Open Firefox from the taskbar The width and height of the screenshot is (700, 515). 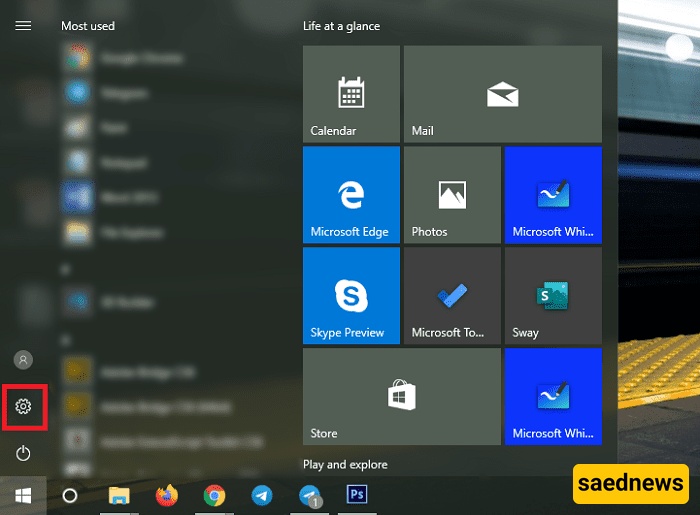(x=167, y=495)
